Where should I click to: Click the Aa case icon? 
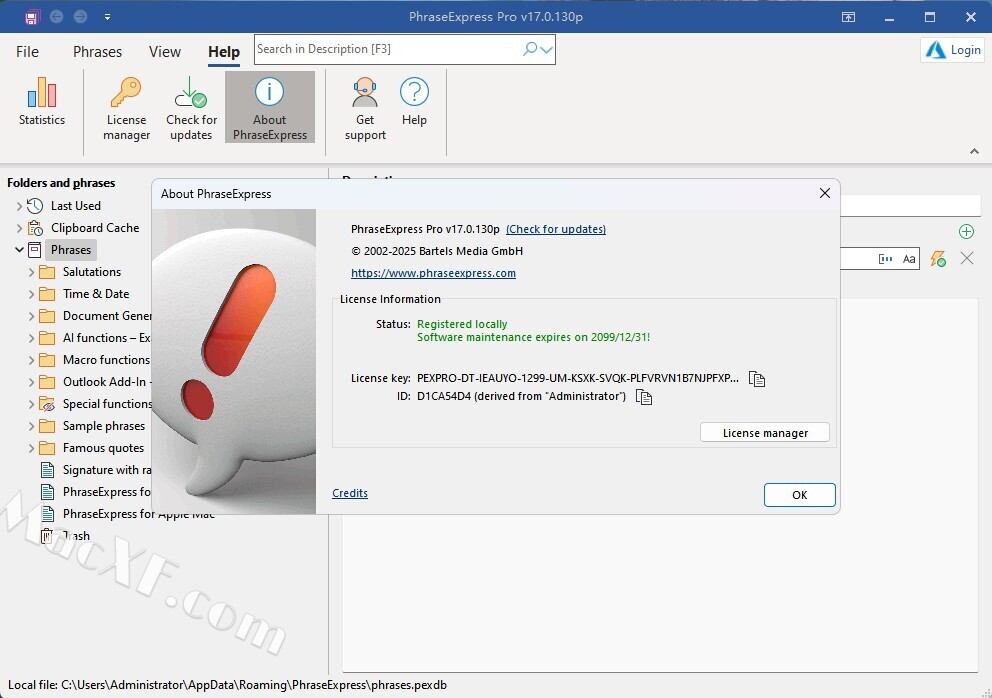[909, 259]
